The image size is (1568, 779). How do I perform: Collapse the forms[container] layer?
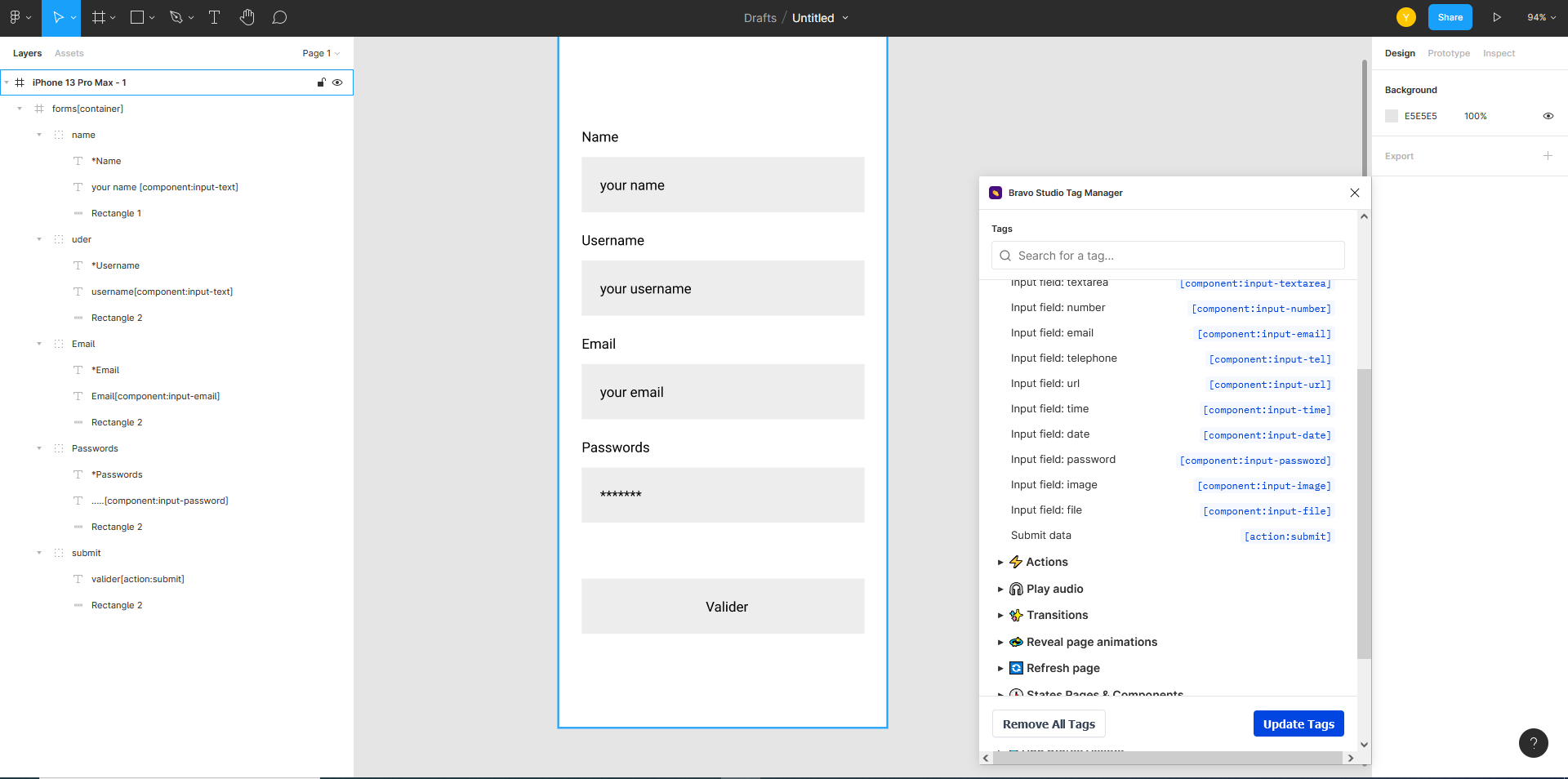coord(20,109)
